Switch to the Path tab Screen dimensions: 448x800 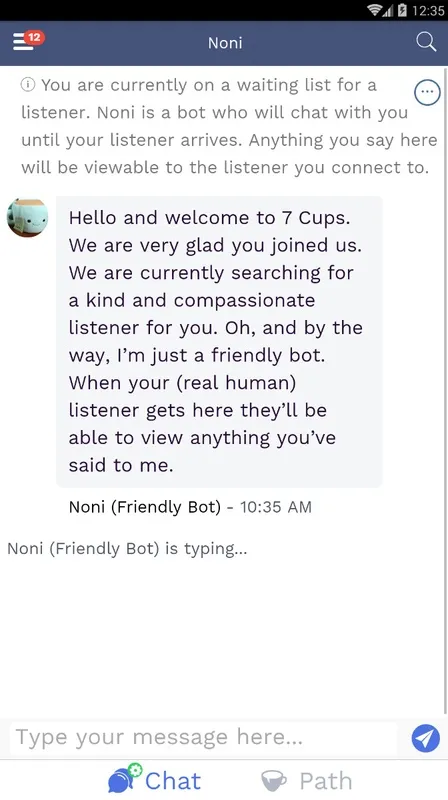point(306,781)
